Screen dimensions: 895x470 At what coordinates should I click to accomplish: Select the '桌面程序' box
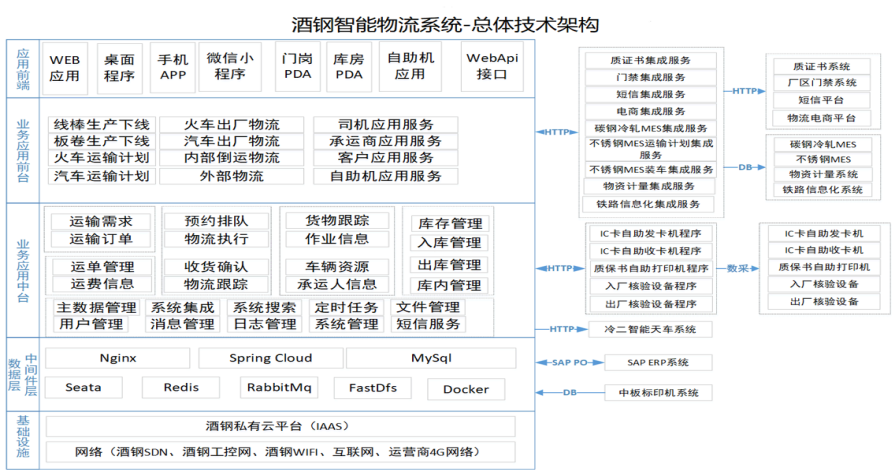coord(119,68)
